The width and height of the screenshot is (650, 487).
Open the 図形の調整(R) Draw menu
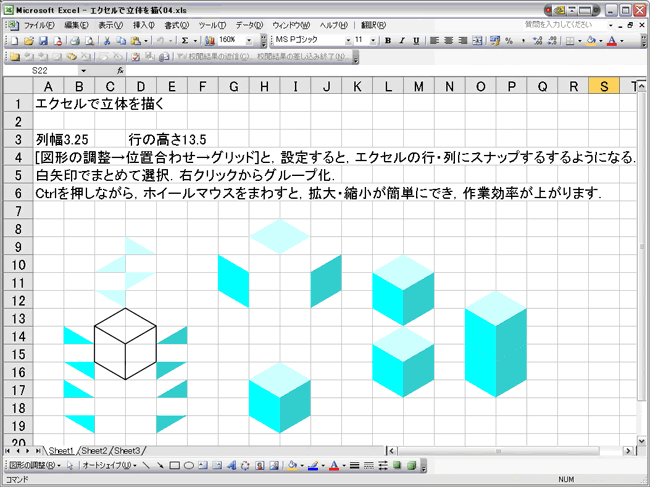[35, 466]
